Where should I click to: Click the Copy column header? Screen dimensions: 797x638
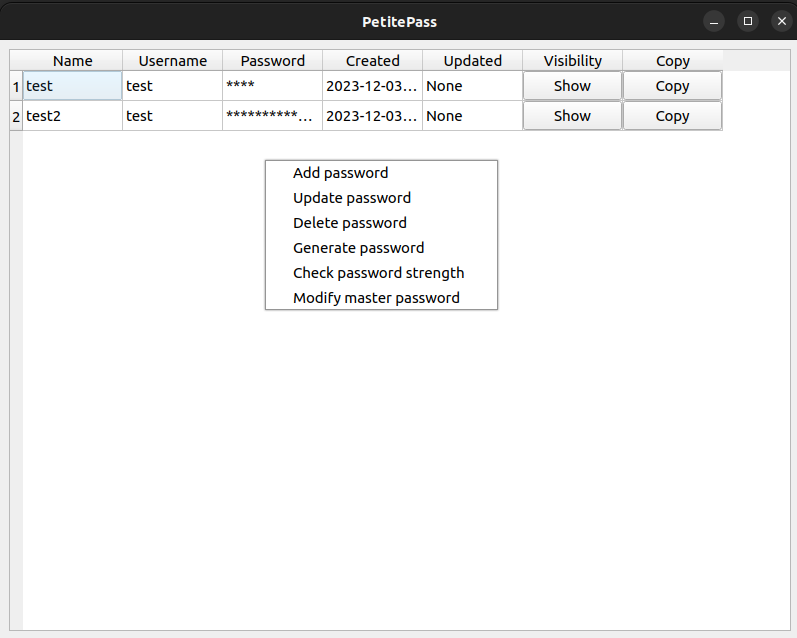coord(672,60)
